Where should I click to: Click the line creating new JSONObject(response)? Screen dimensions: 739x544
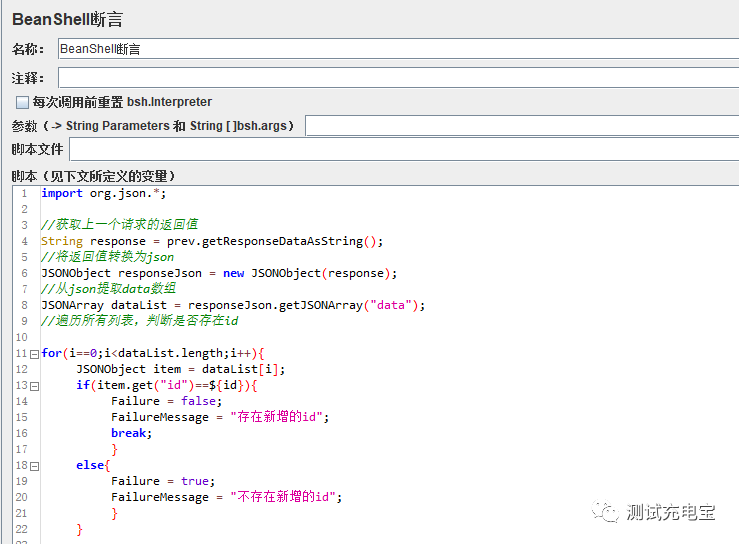(219, 273)
